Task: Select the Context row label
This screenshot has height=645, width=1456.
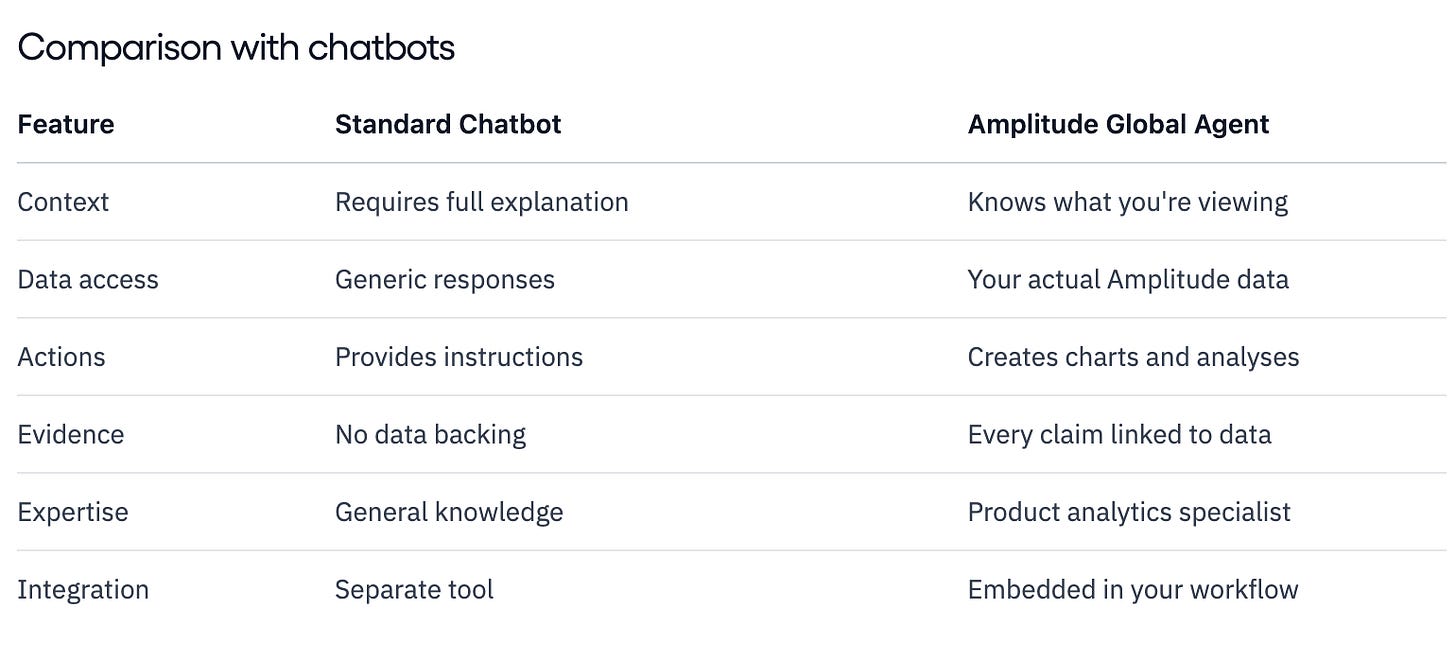Action: (63, 202)
